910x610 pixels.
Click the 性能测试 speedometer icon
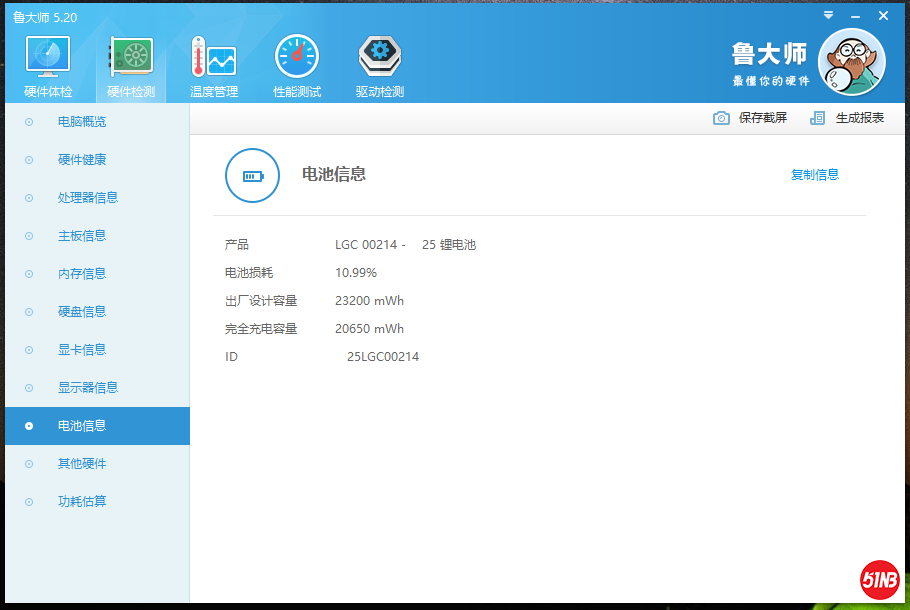tap(297, 58)
